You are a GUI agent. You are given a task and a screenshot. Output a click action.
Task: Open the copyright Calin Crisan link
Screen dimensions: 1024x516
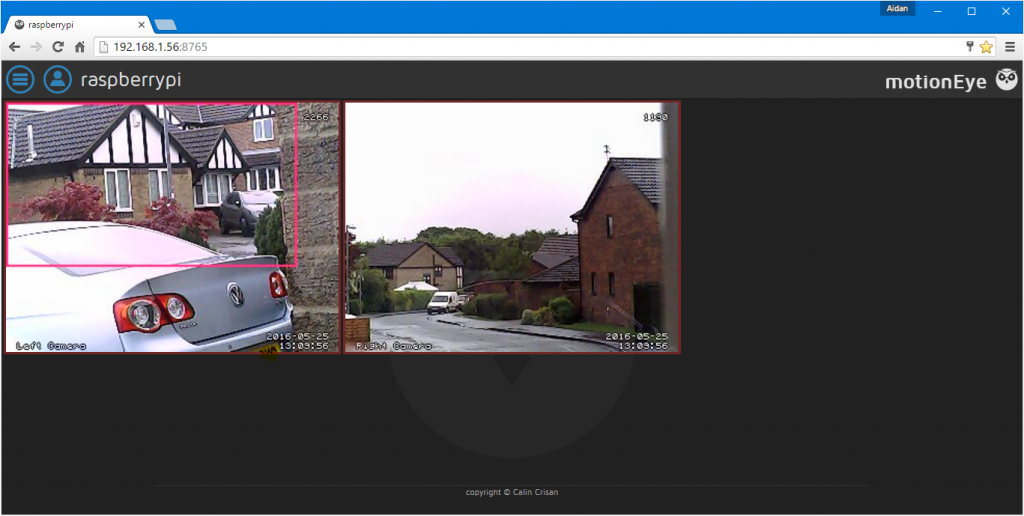(511, 493)
